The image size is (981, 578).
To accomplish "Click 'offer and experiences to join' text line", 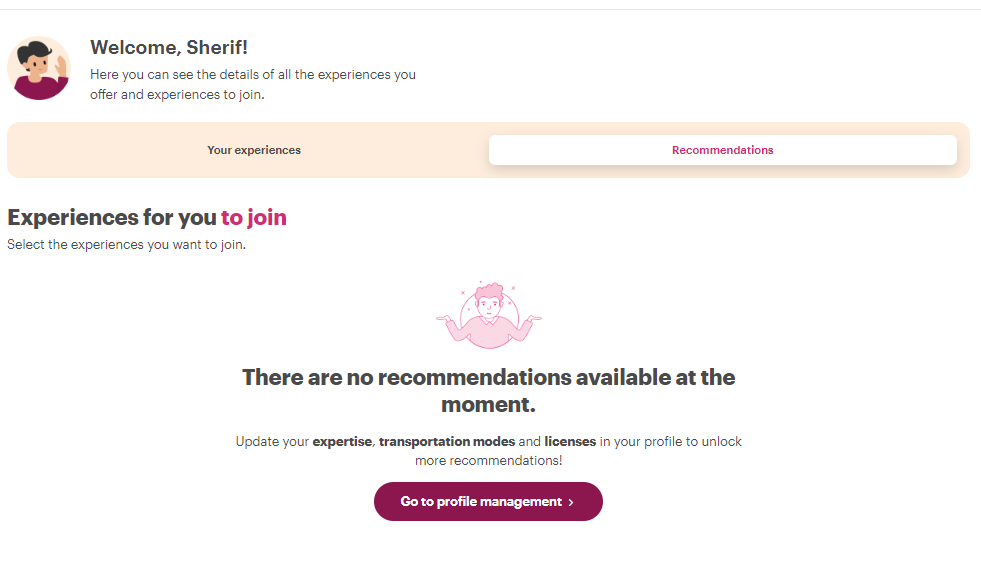I will [177, 94].
